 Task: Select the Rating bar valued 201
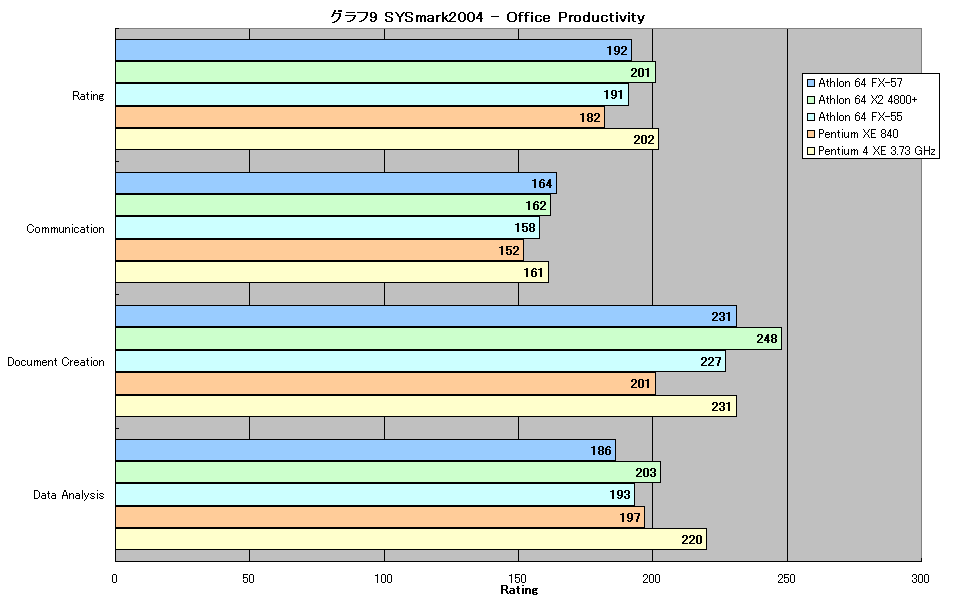[x=385, y=72]
